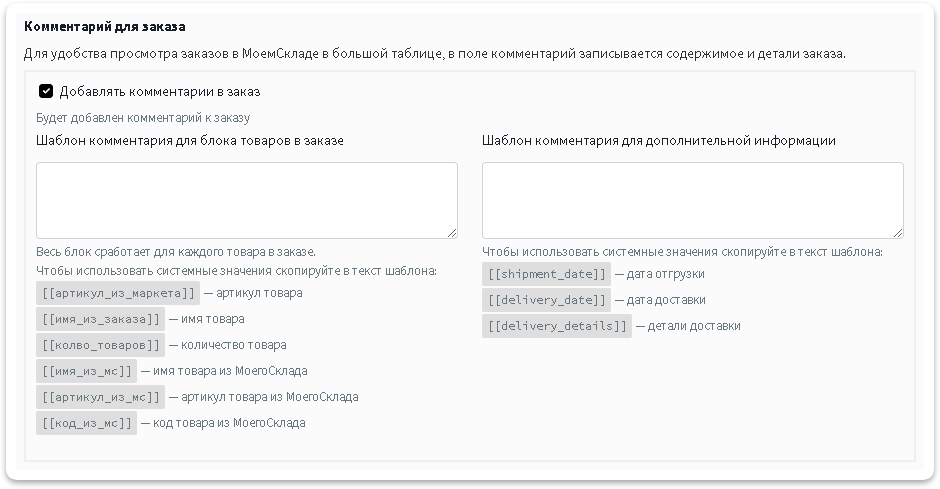Click the [[код_из_мс]] placeholder tag
940x489 pixels.
(86, 423)
